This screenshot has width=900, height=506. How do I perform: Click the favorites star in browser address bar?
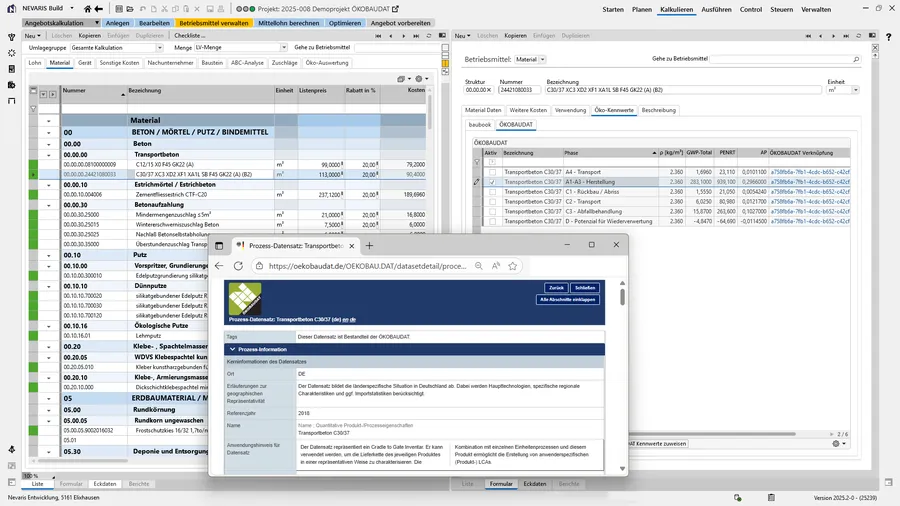tap(513, 266)
